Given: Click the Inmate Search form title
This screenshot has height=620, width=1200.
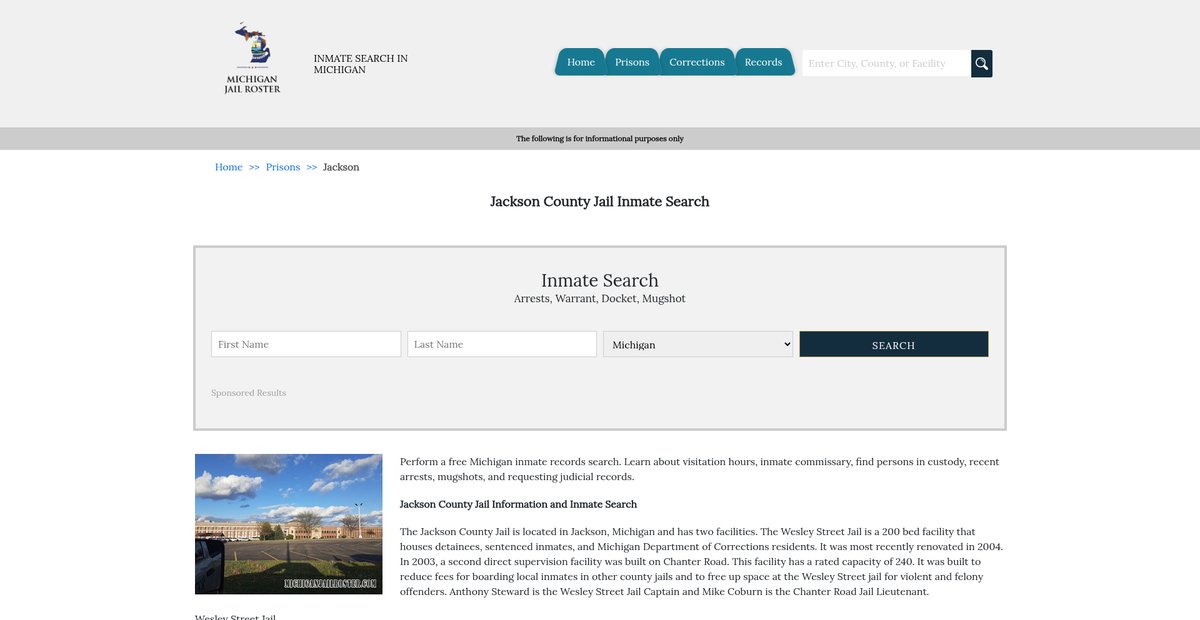Looking at the screenshot, I should tap(600, 280).
